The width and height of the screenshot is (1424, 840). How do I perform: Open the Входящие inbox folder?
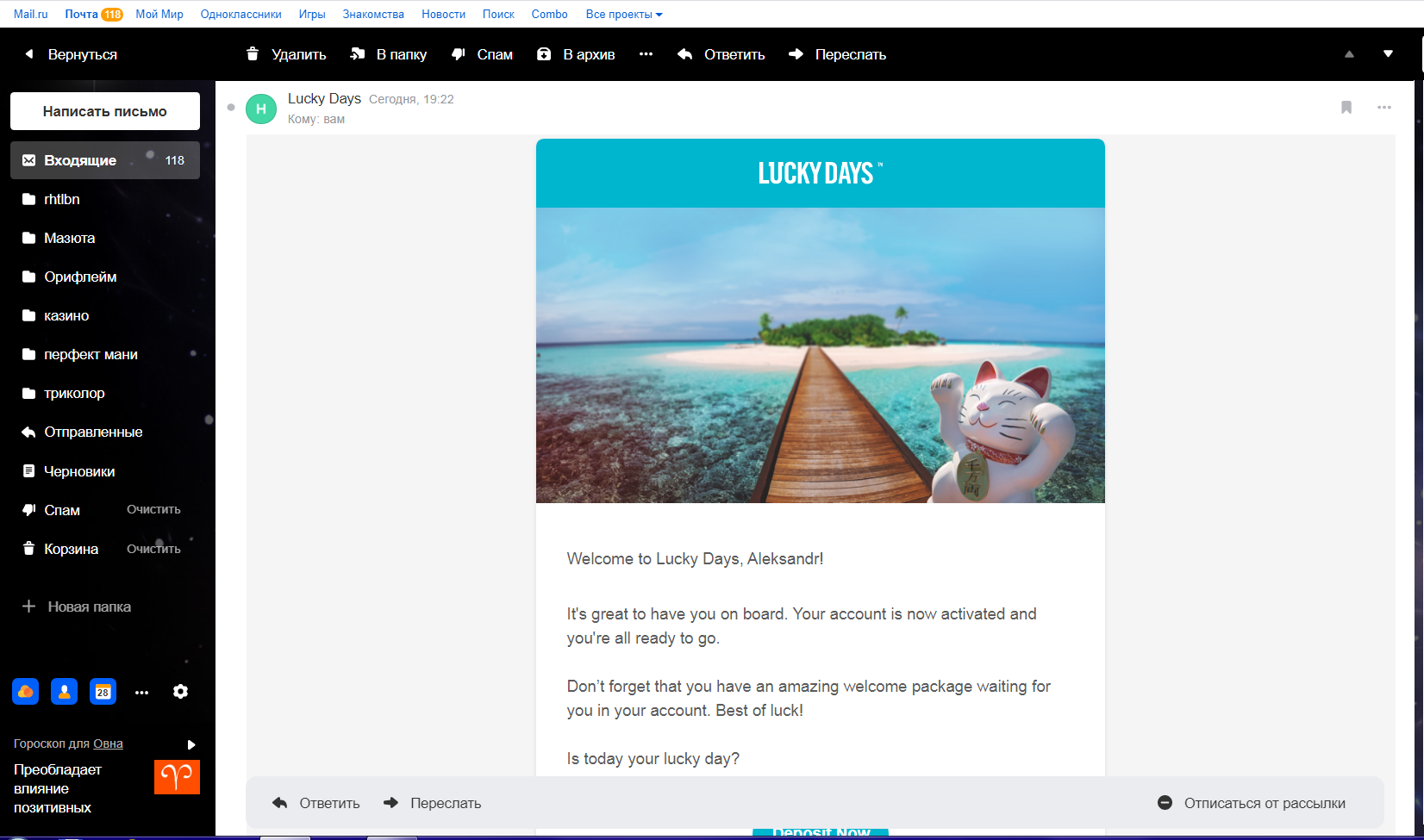pyautogui.click(x=105, y=160)
